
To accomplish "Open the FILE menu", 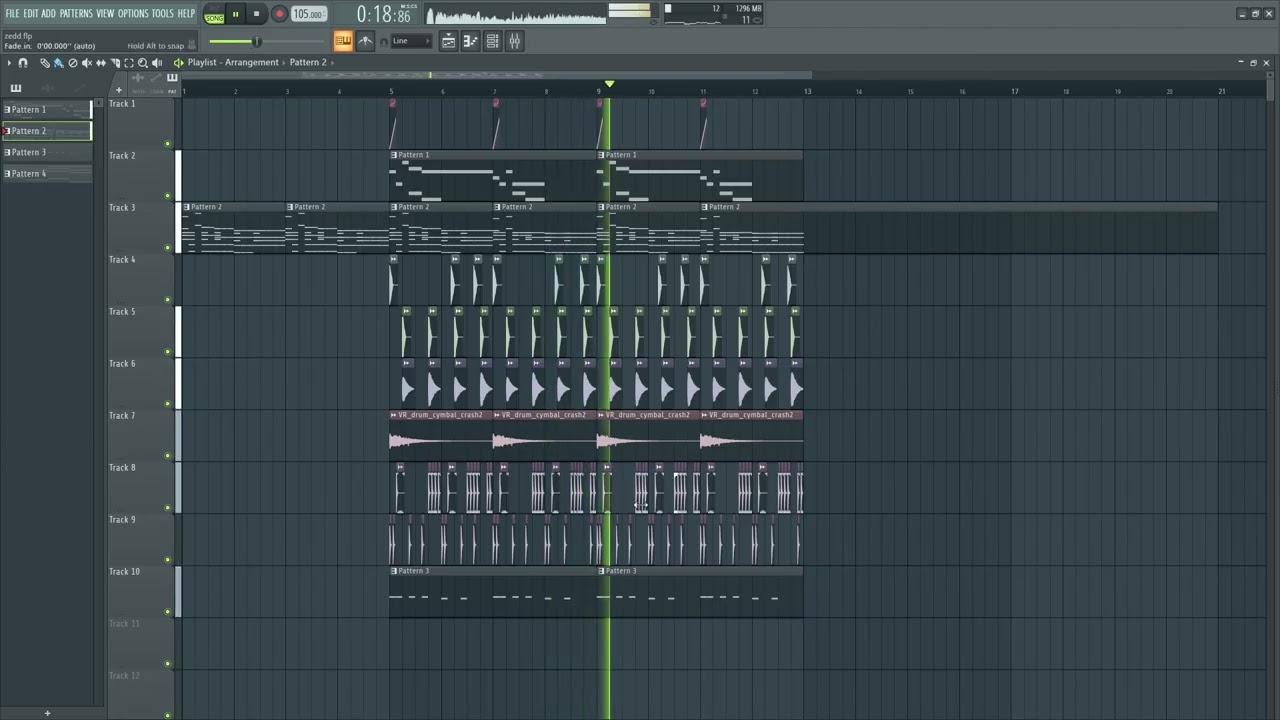I will (12, 13).
